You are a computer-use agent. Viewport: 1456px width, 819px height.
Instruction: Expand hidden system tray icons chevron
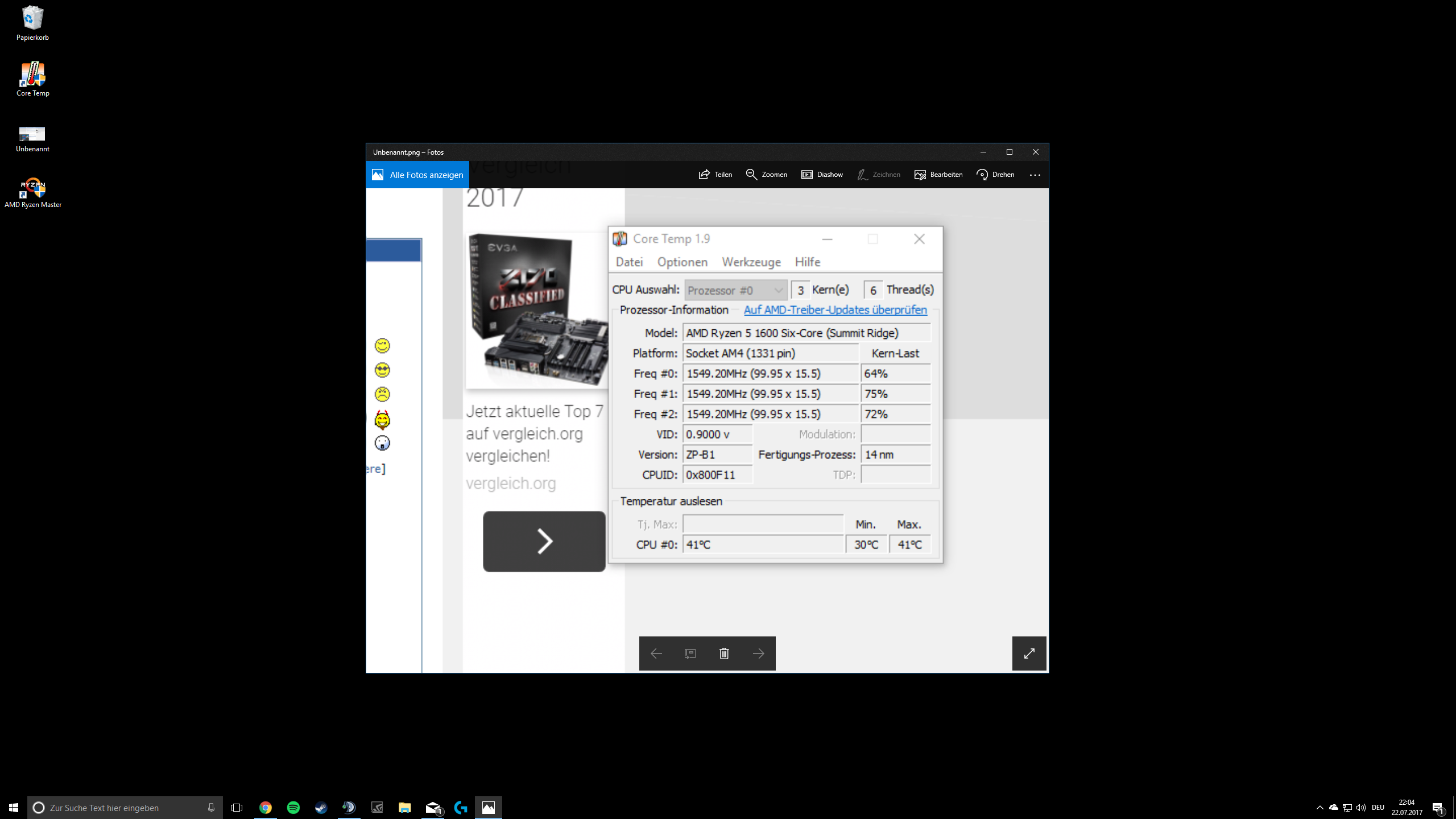[1319, 808]
